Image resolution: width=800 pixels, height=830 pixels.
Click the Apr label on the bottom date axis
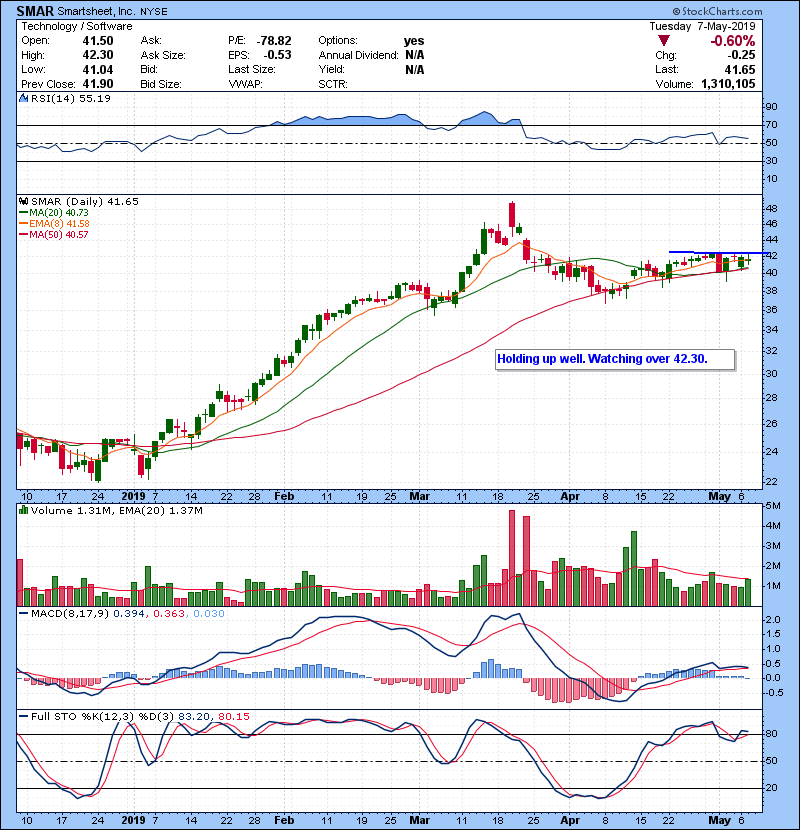(570, 820)
